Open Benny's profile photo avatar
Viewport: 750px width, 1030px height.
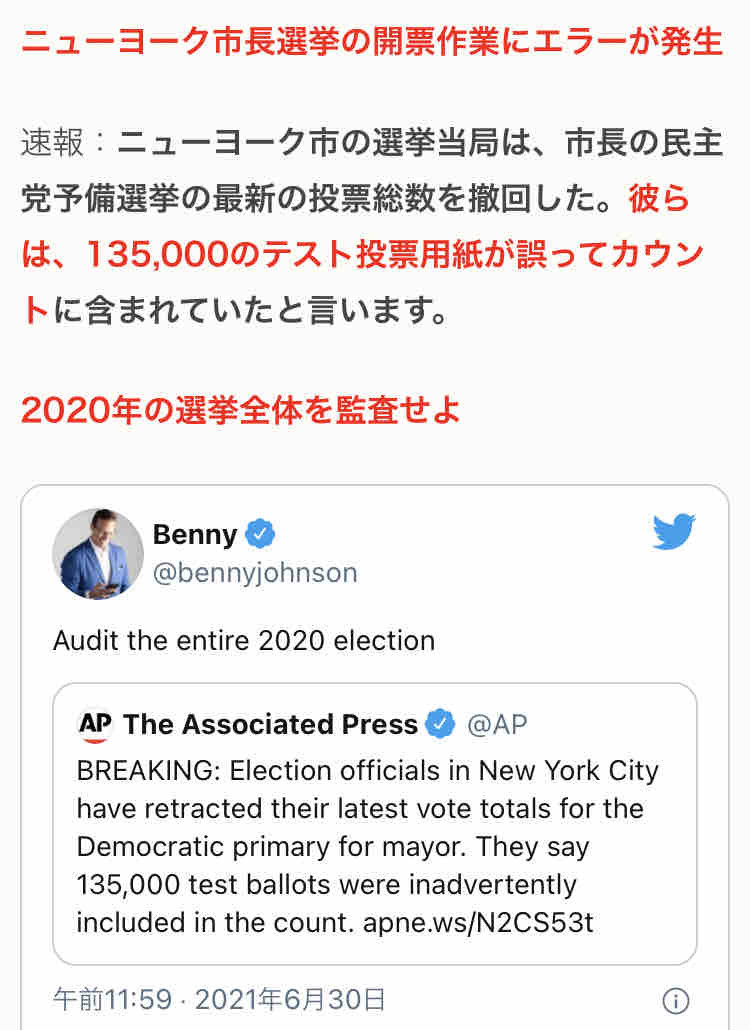point(98,554)
